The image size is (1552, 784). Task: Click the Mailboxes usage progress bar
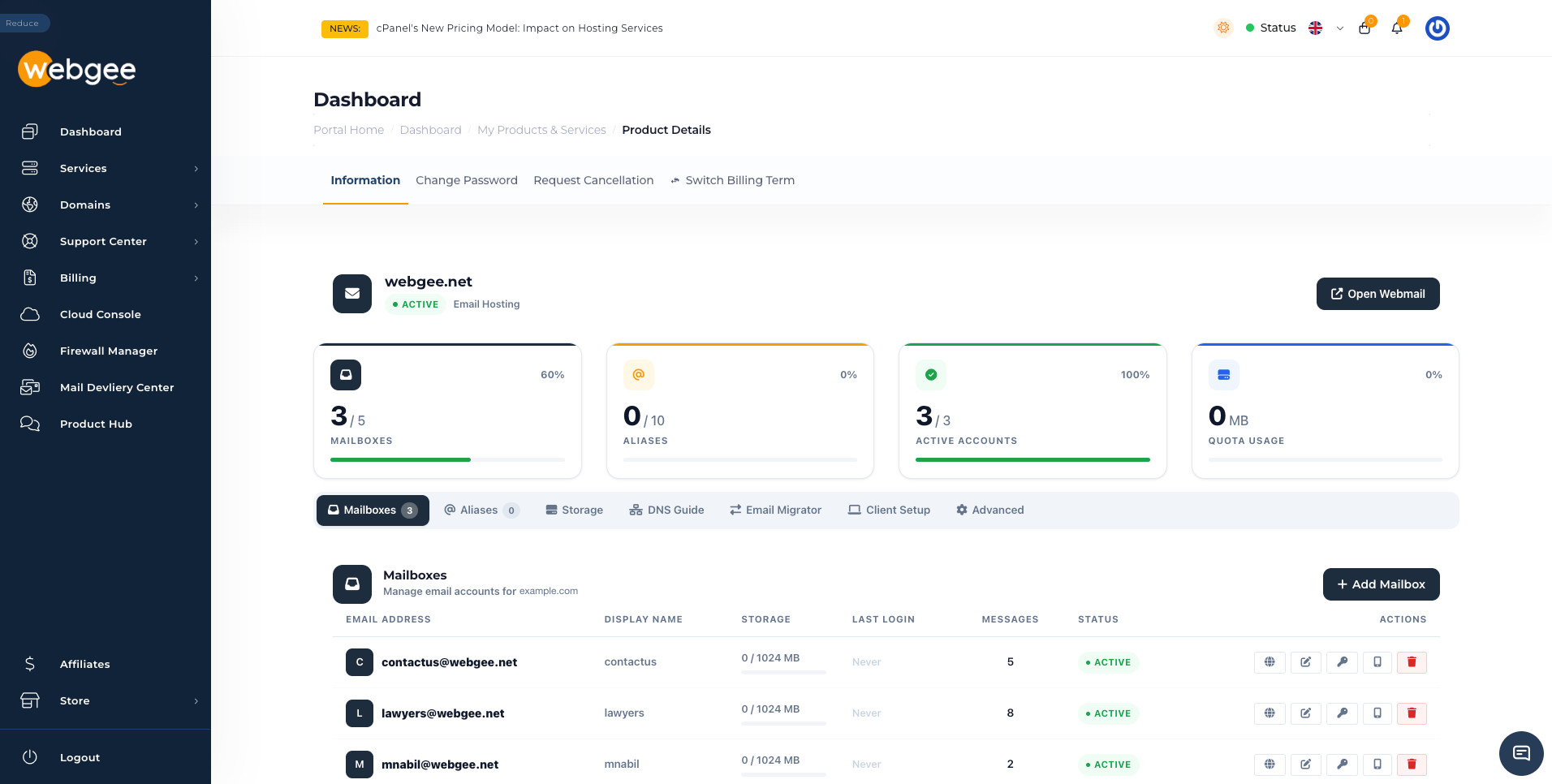(447, 460)
